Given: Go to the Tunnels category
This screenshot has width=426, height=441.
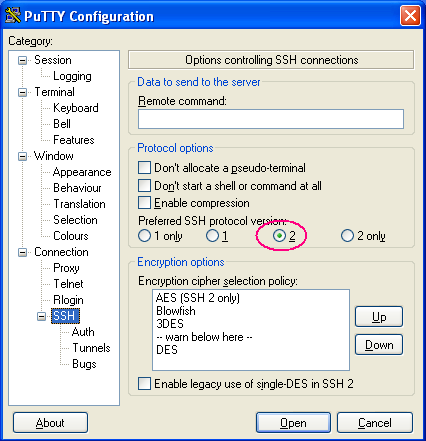Looking at the screenshot, I should tap(91, 348).
